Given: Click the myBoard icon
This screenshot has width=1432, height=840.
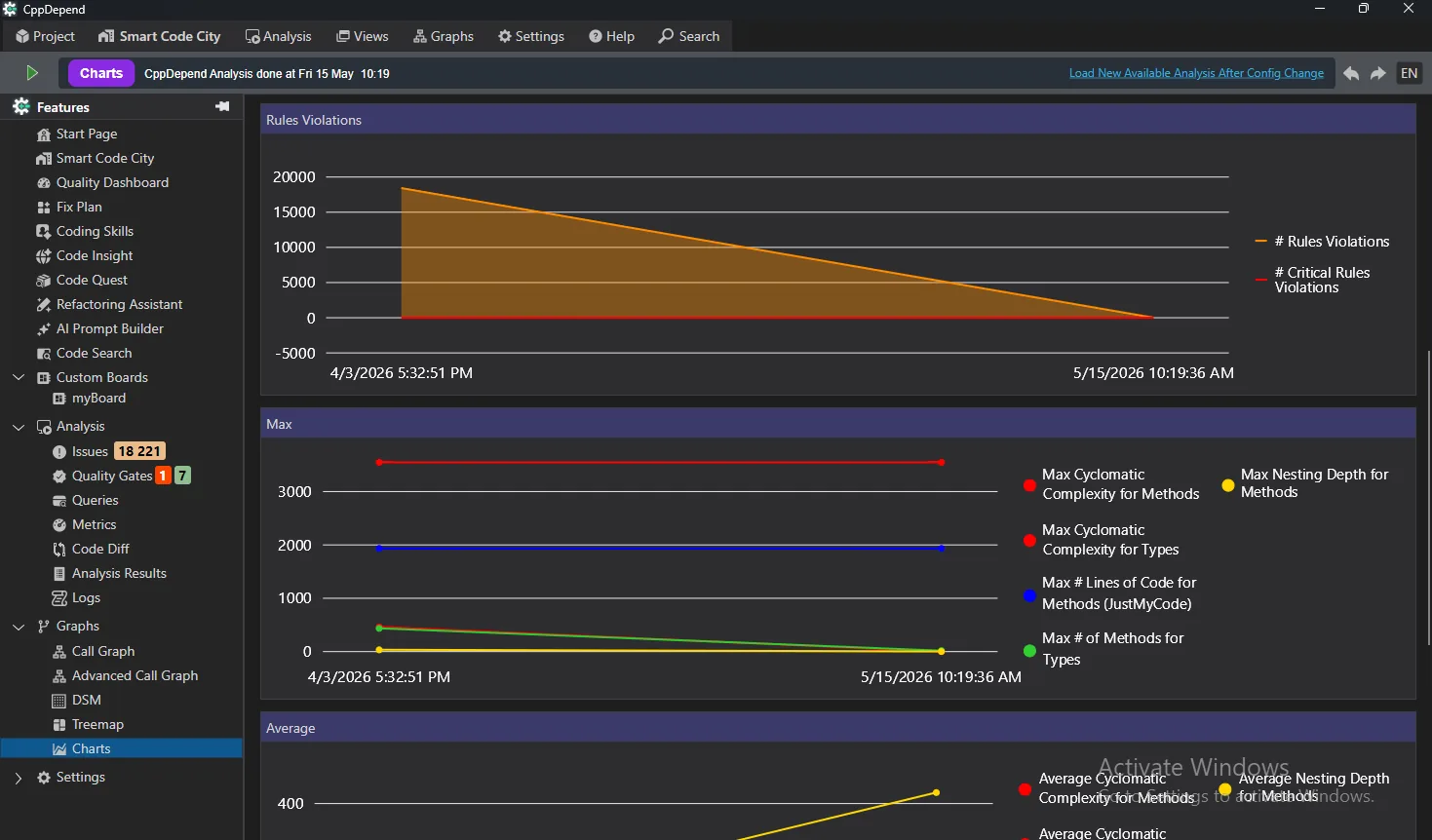Looking at the screenshot, I should 59,398.
